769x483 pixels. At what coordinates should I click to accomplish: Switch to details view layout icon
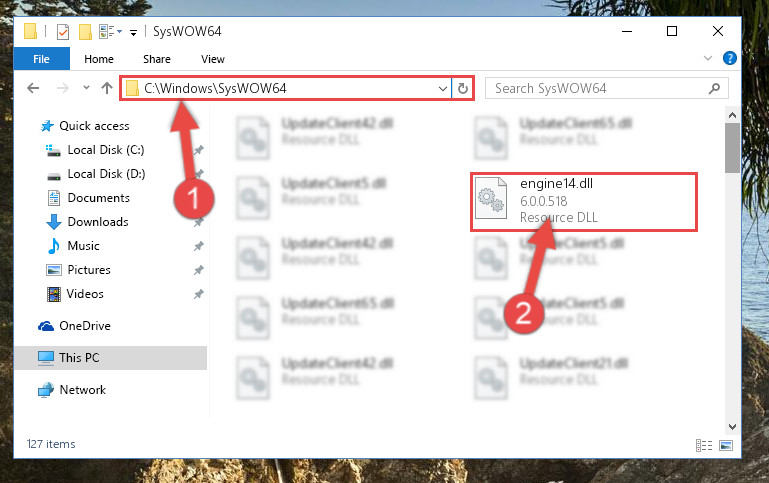tap(704, 445)
